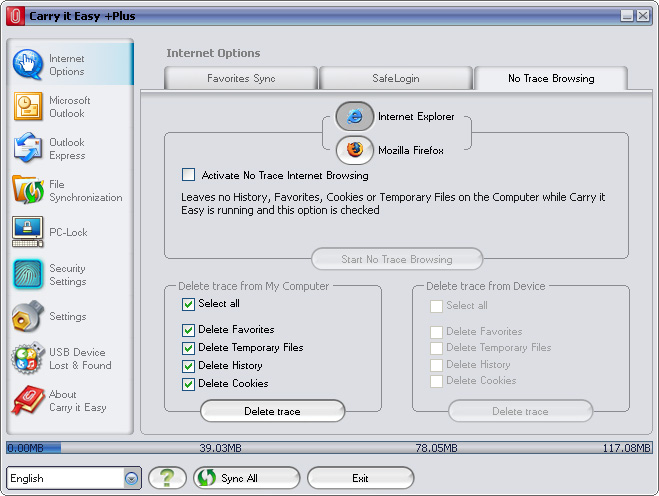Screen dimensions: 659x496
Task: Check Delete Favorites under Device
Action: (436, 332)
